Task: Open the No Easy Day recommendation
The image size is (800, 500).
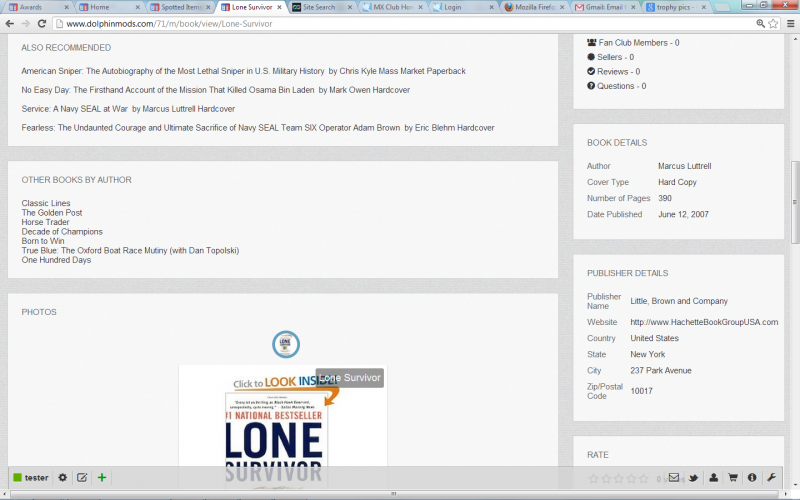Action: (x=216, y=90)
